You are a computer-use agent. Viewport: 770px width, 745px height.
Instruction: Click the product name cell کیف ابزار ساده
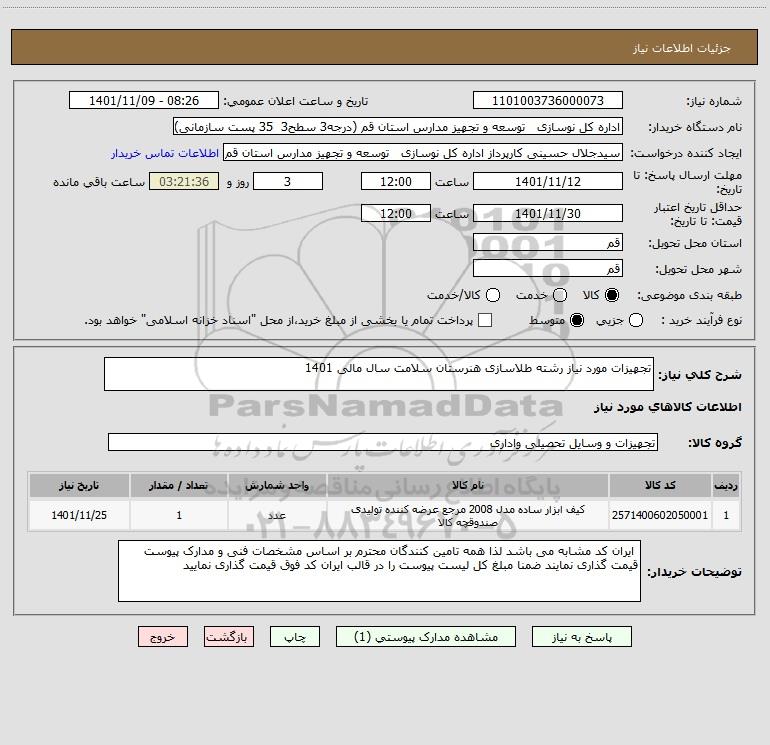468,515
